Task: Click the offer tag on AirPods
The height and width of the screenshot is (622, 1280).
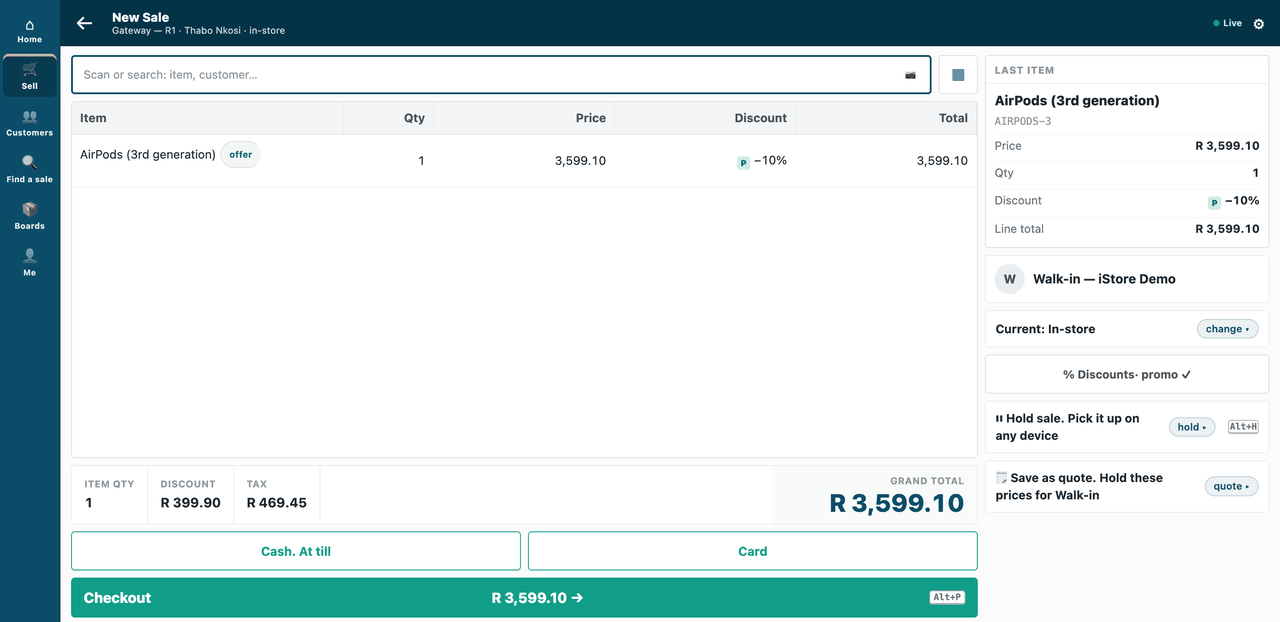Action: point(240,155)
